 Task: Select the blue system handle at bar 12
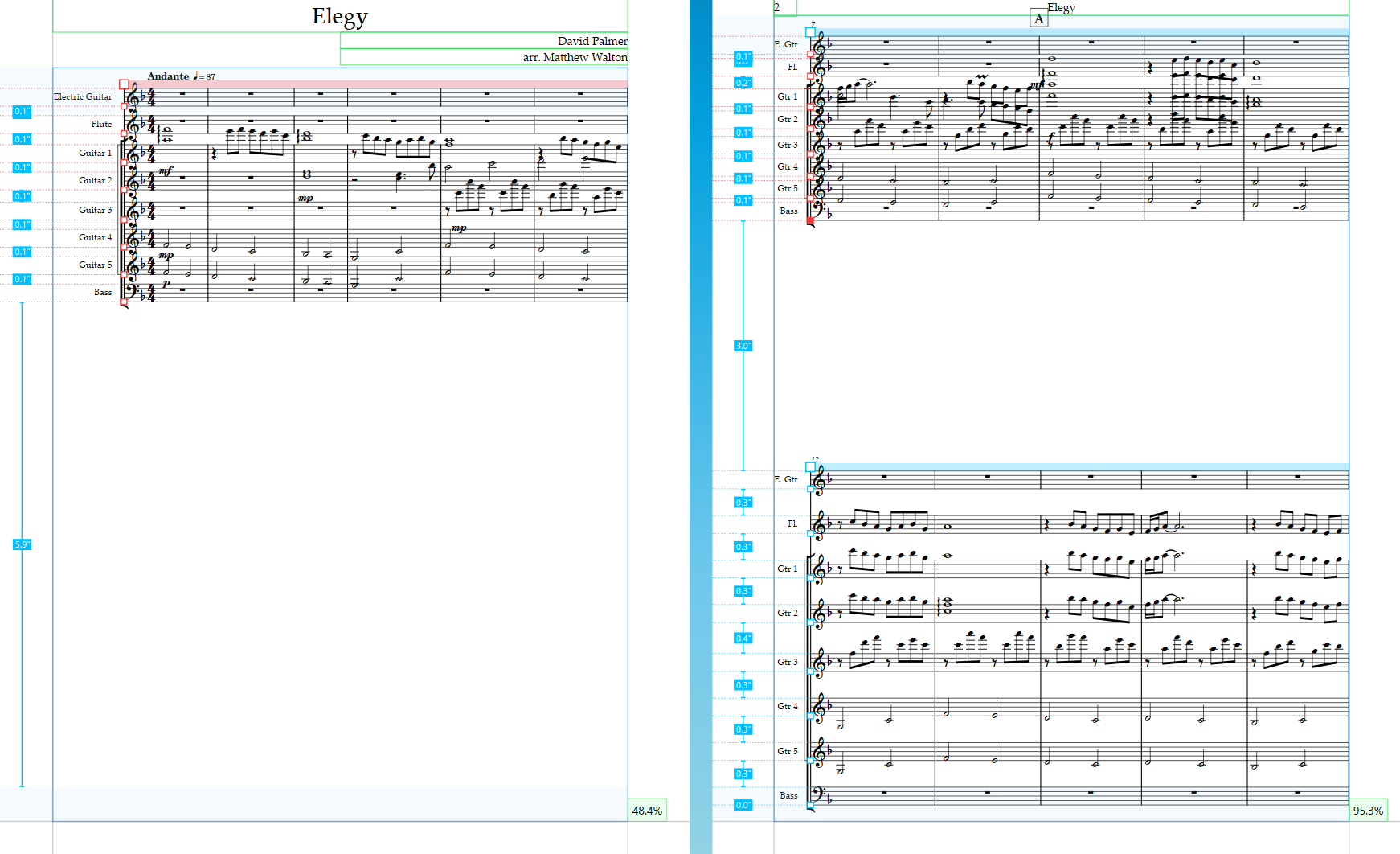coord(810,467)
